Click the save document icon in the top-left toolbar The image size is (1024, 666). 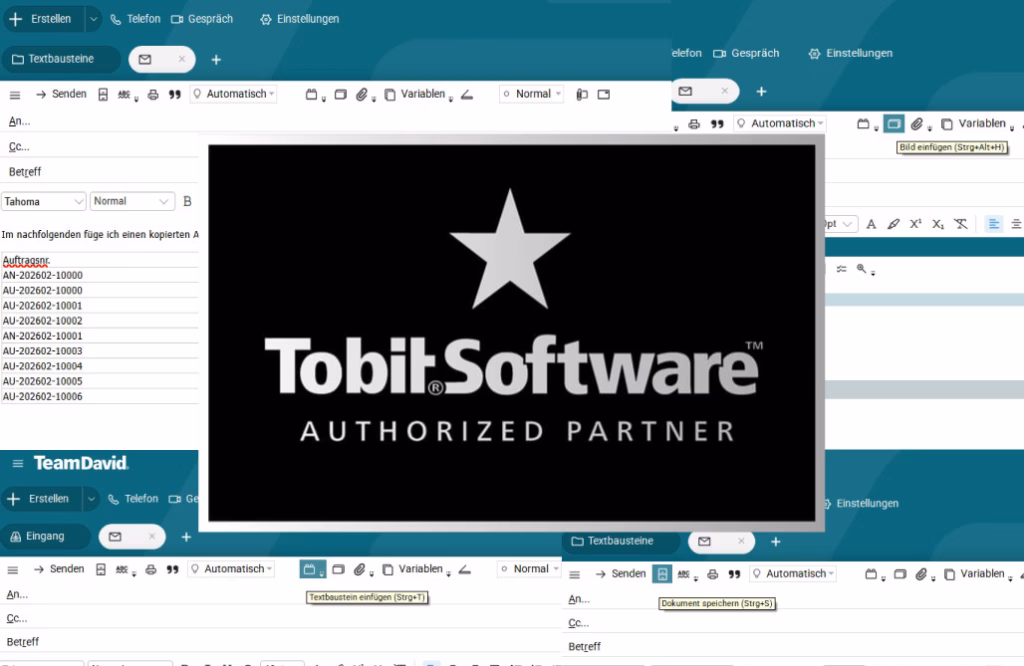tap(103, 95)
